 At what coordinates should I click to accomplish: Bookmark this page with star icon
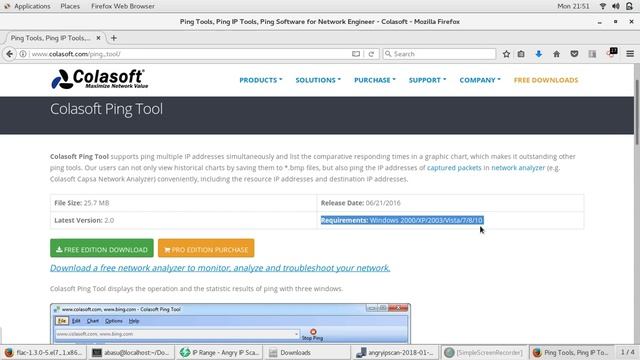[506, 54]
